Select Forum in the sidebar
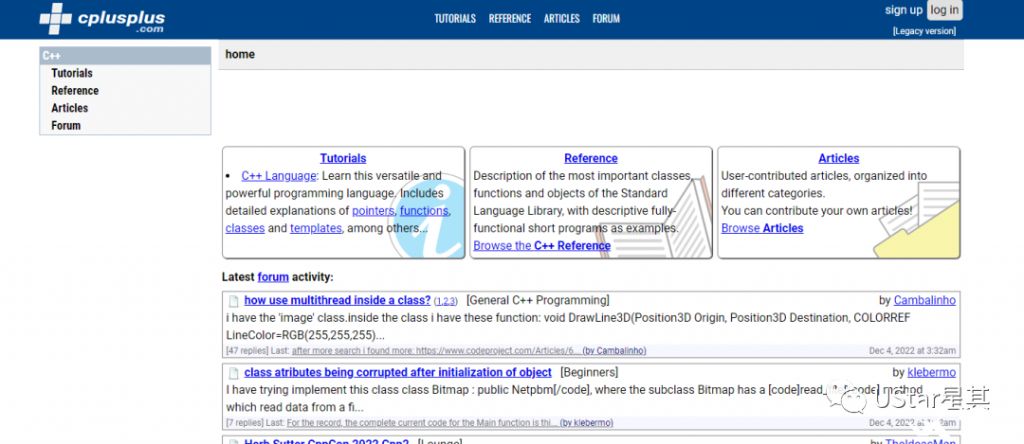The width and height of the screenshot is (1024, 444). coord(66,125)
